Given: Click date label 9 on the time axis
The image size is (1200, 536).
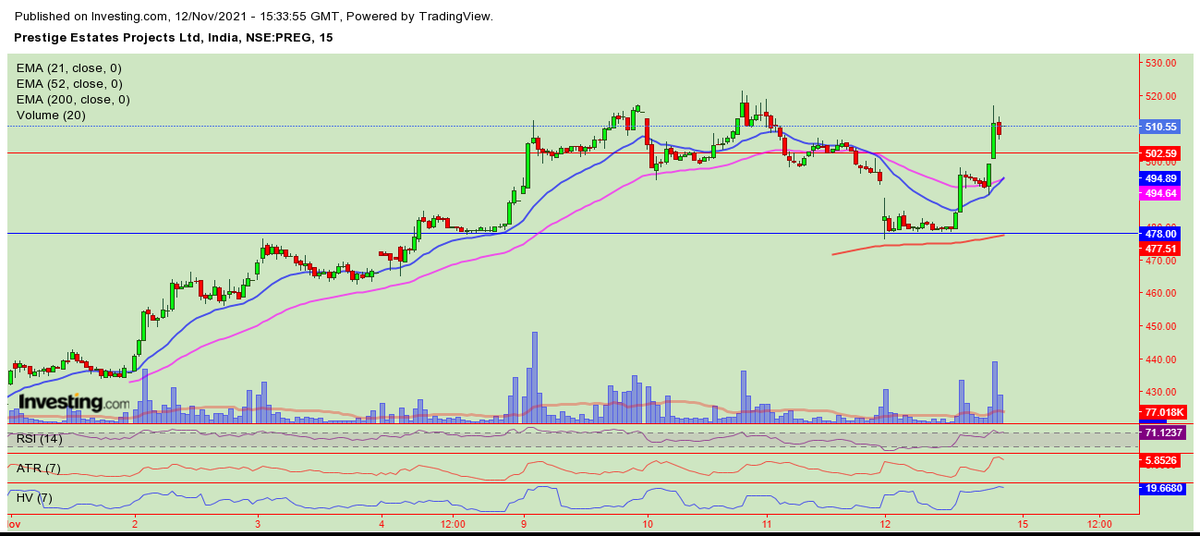Looking at the screenshot, I should coord(524,523).
